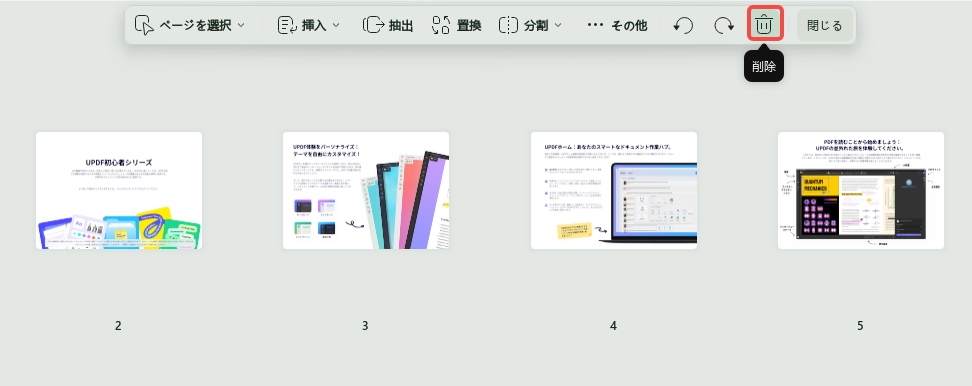Select page 2 thumbnail UPDF初心者シリーズ

[119, 190]
